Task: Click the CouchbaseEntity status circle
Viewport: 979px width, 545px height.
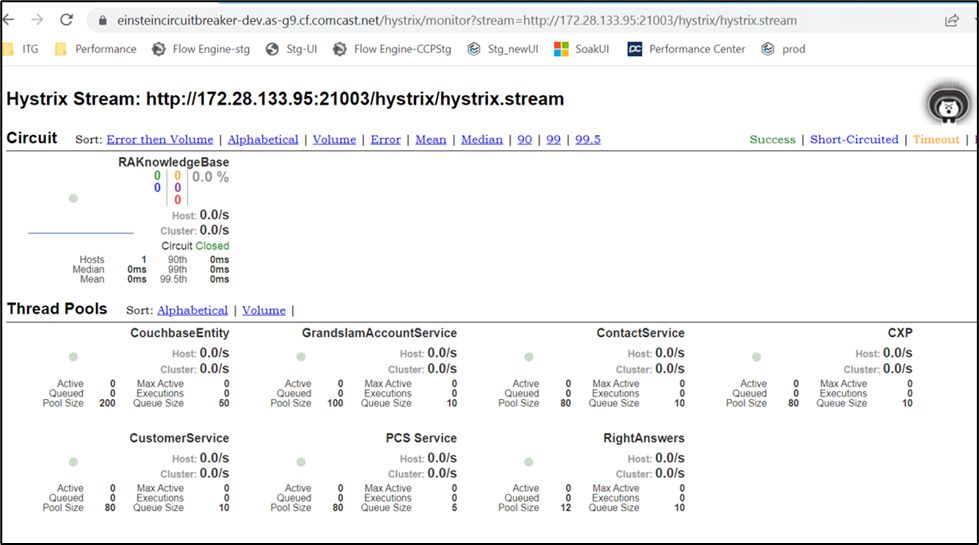Action: [x=73, y=357]
